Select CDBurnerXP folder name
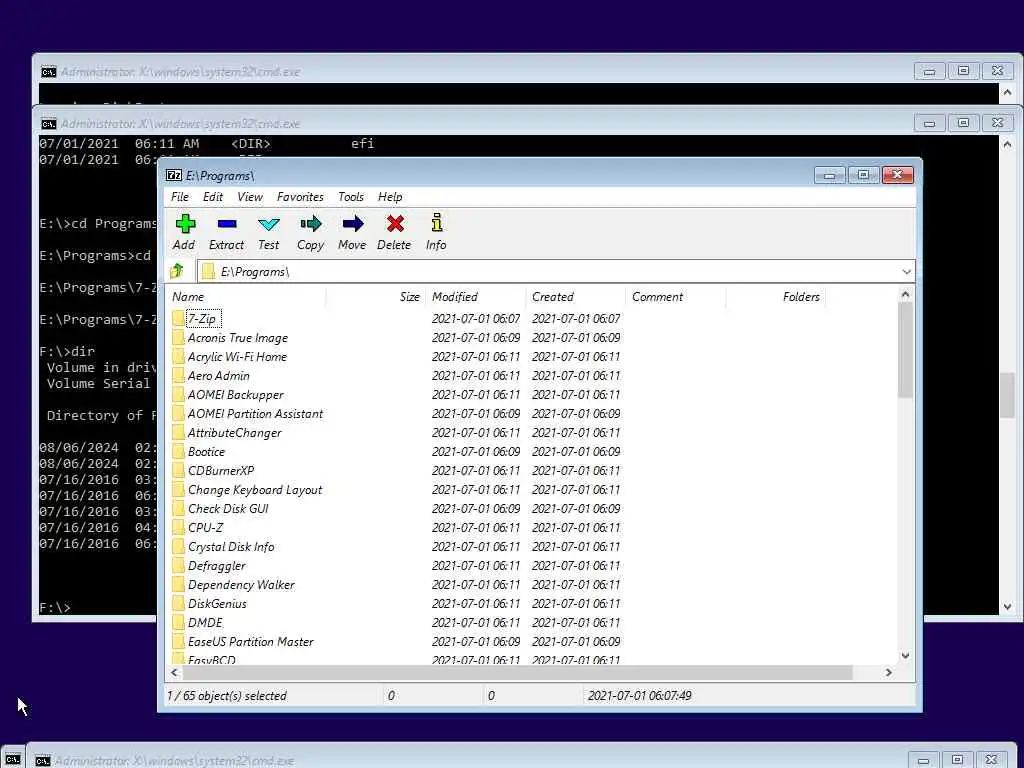 [221, 470]
